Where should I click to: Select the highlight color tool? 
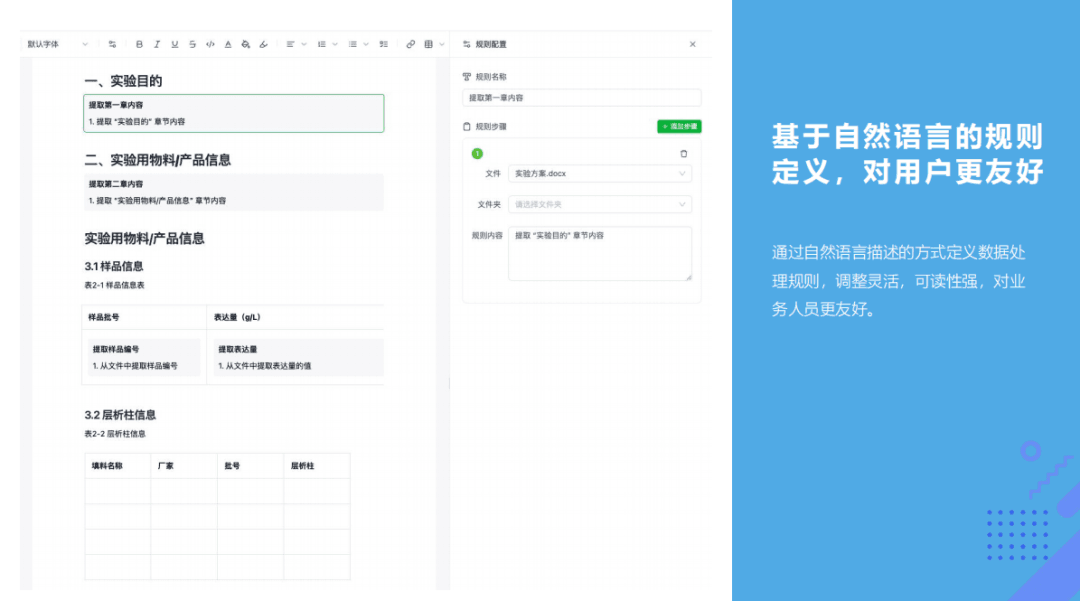(245, 44)
